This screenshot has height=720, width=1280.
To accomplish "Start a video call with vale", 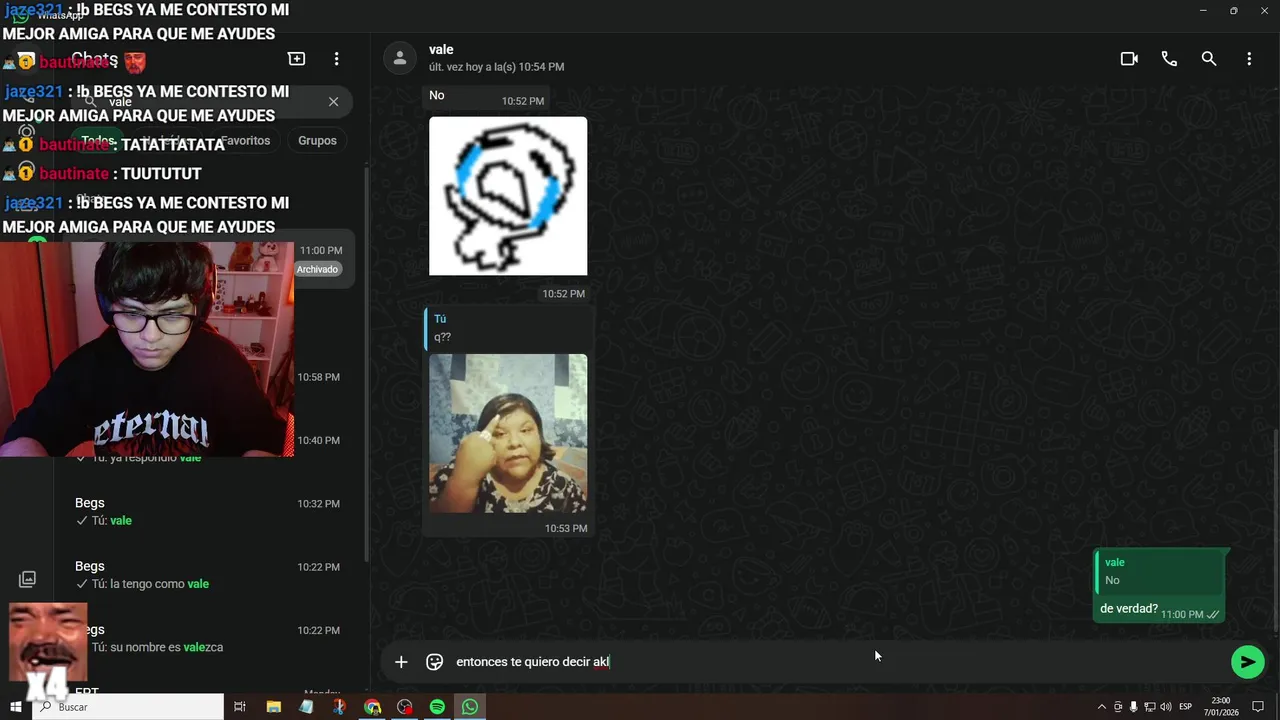I will [x=1129, y=59].
